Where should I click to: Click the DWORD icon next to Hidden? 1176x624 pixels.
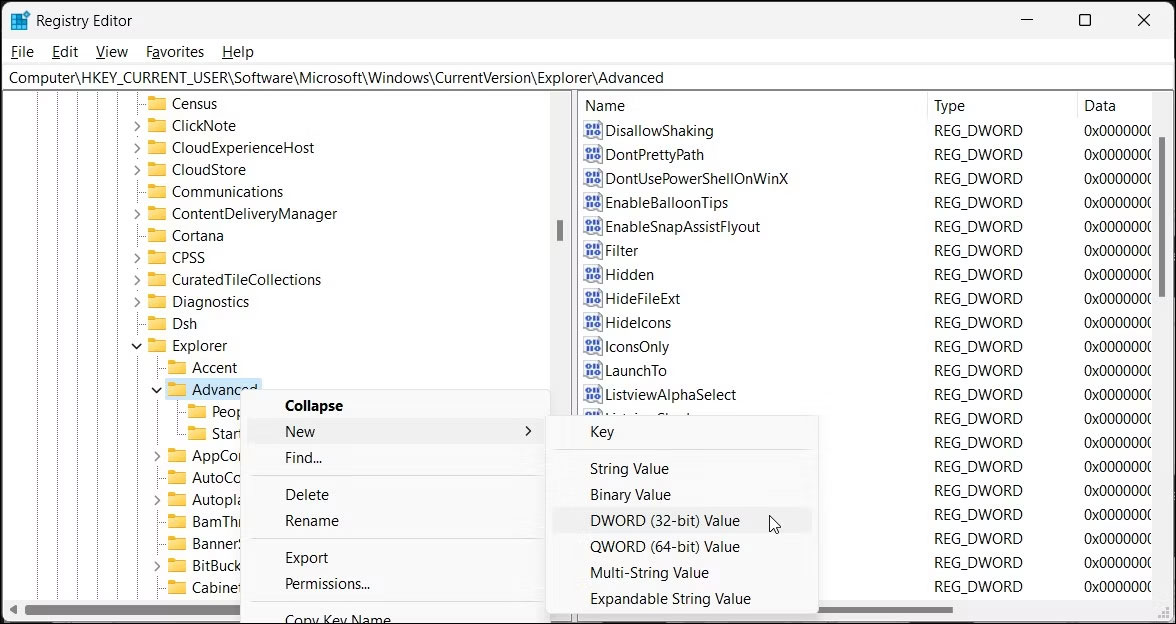coord(593,274)
